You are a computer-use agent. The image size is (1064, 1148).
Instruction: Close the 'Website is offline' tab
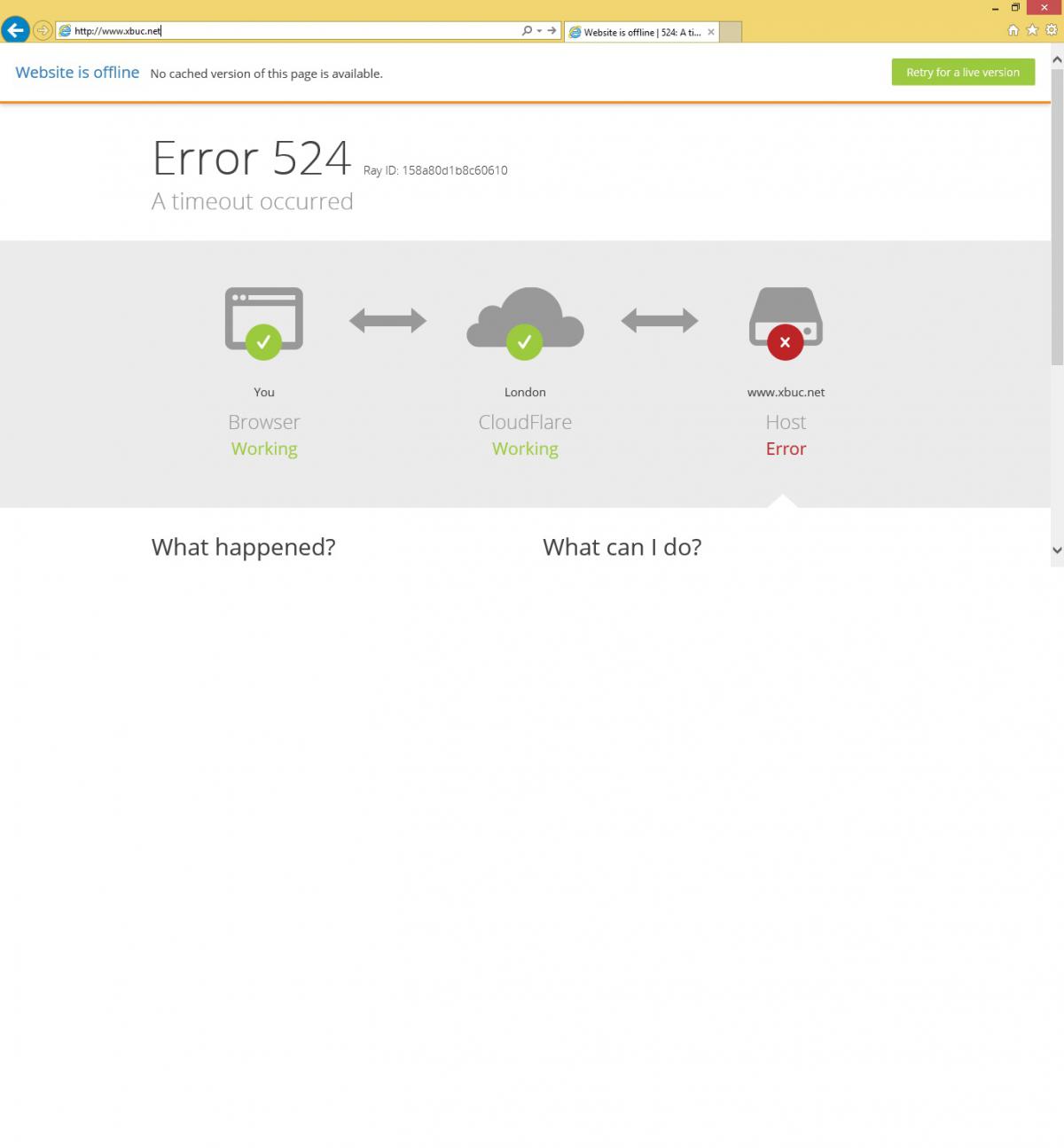(711, 32)
